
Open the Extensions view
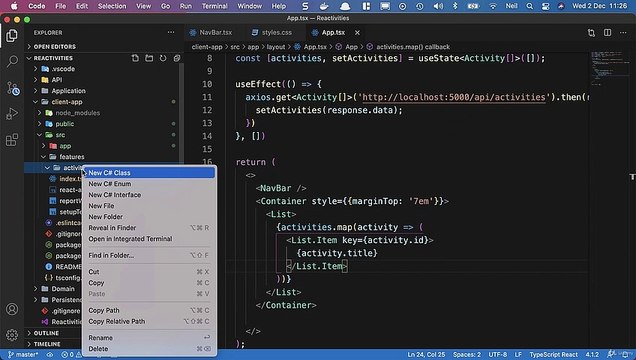click(x=12, y=140)
